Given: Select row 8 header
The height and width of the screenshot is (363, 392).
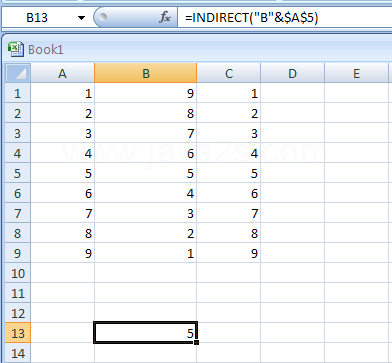Looking at the screenshot, I should [18, 233].
